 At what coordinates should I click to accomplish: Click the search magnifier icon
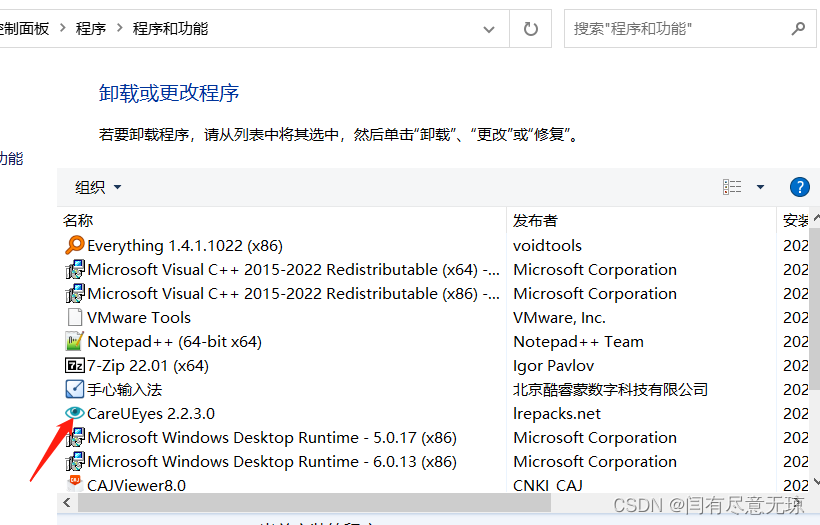click(798, 28)
